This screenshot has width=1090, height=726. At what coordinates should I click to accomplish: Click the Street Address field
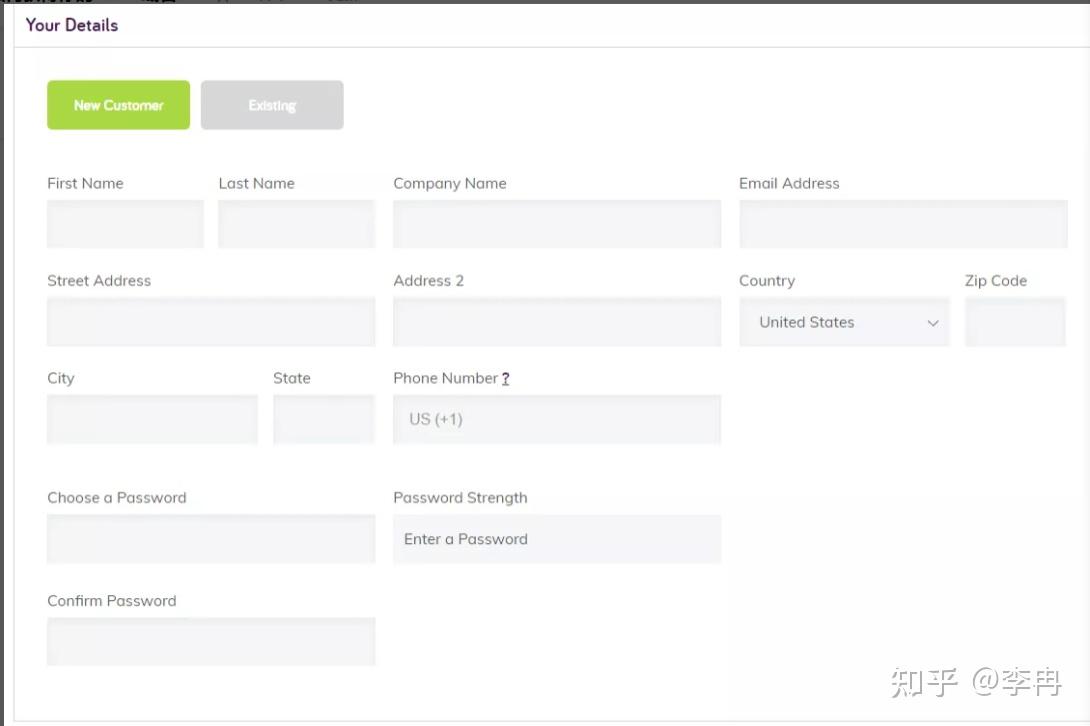[x=211, y=322]
